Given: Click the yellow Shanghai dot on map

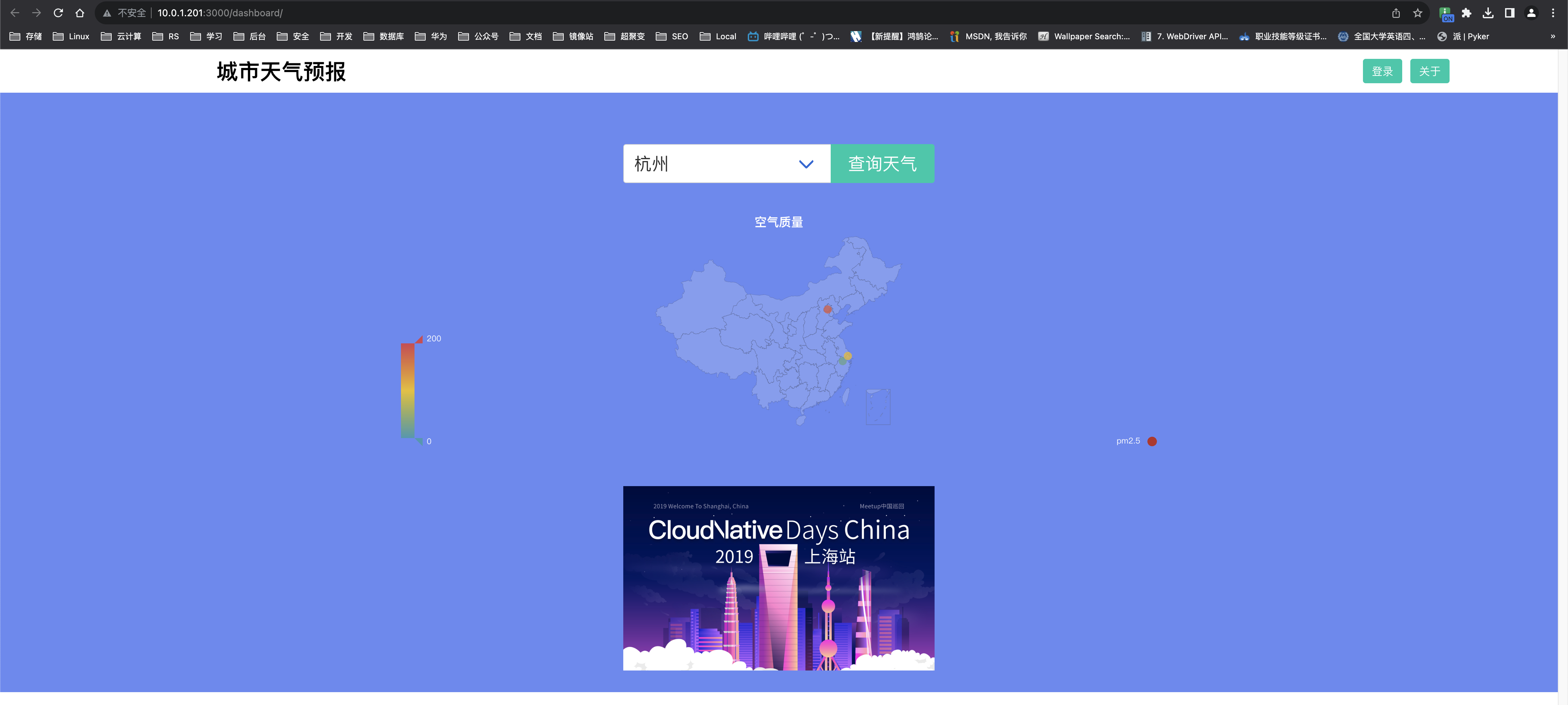Looking at the screenshot, I should (847, 356).
